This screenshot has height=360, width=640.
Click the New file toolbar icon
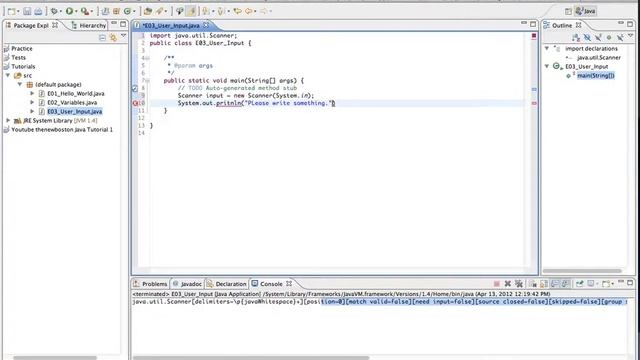11,11
